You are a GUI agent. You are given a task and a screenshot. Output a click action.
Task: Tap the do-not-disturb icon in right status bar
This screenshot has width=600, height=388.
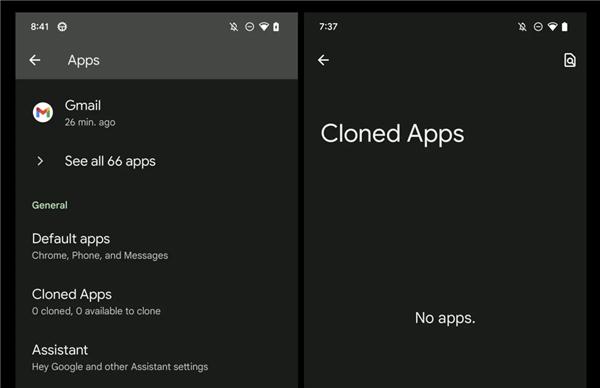click(538, 27)
